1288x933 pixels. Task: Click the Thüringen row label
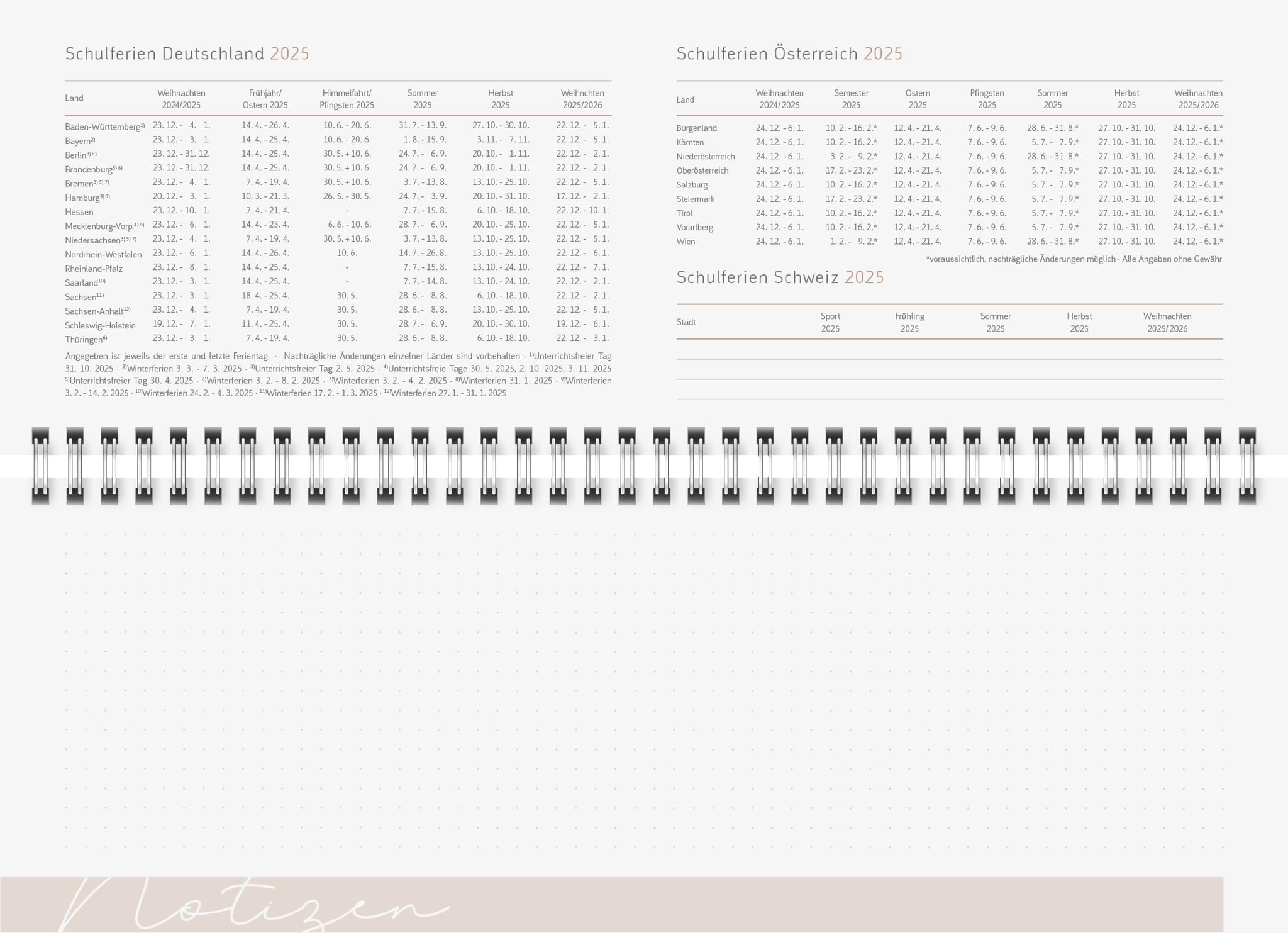pyautogui.click(x=86, y=339)
